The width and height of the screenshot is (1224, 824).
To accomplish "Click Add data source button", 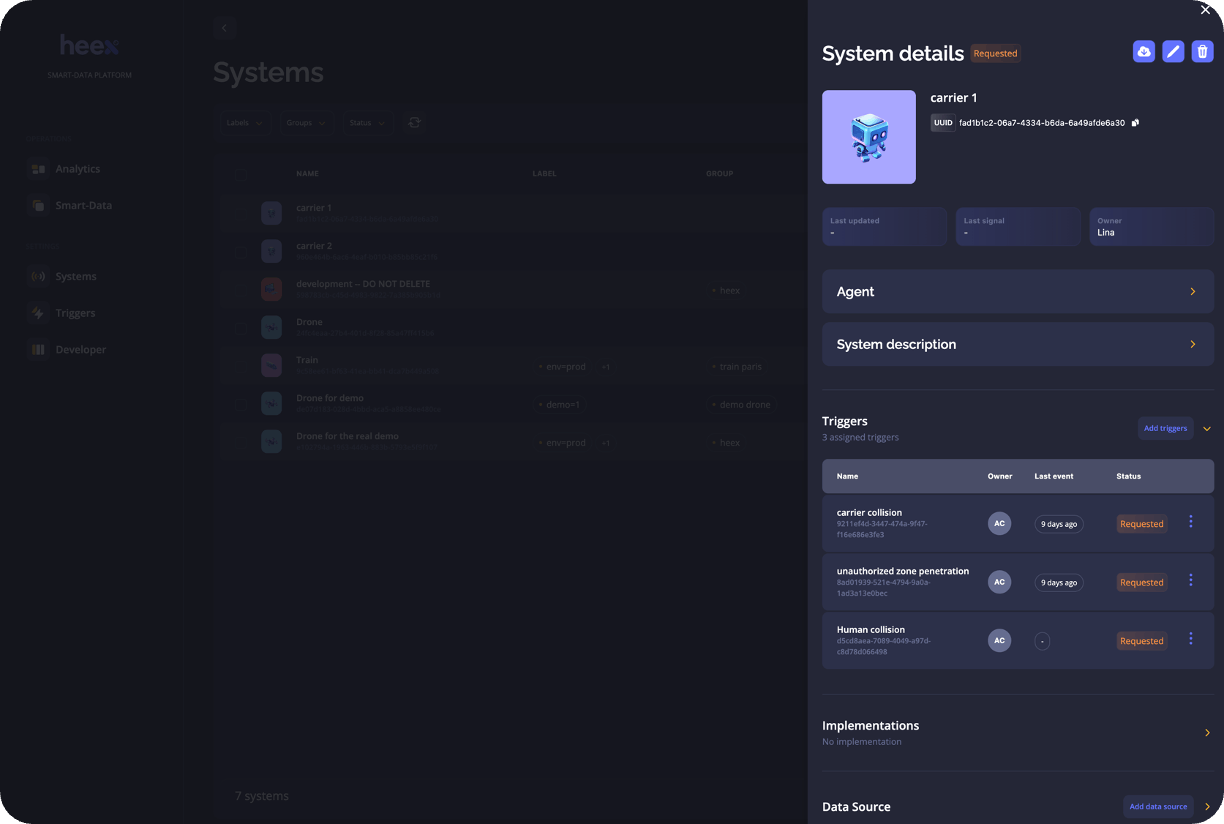I will [1158, 806].
